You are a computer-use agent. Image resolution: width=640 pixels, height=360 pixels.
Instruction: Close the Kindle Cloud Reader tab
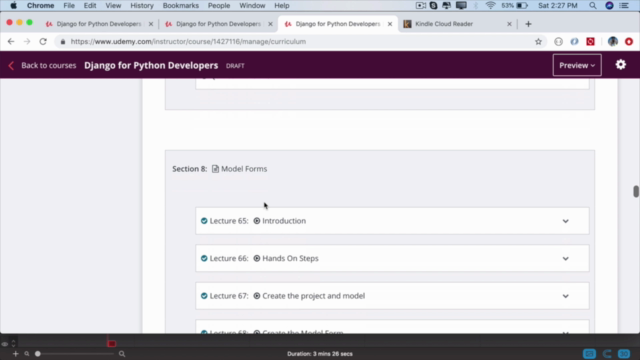coord(509,24)
